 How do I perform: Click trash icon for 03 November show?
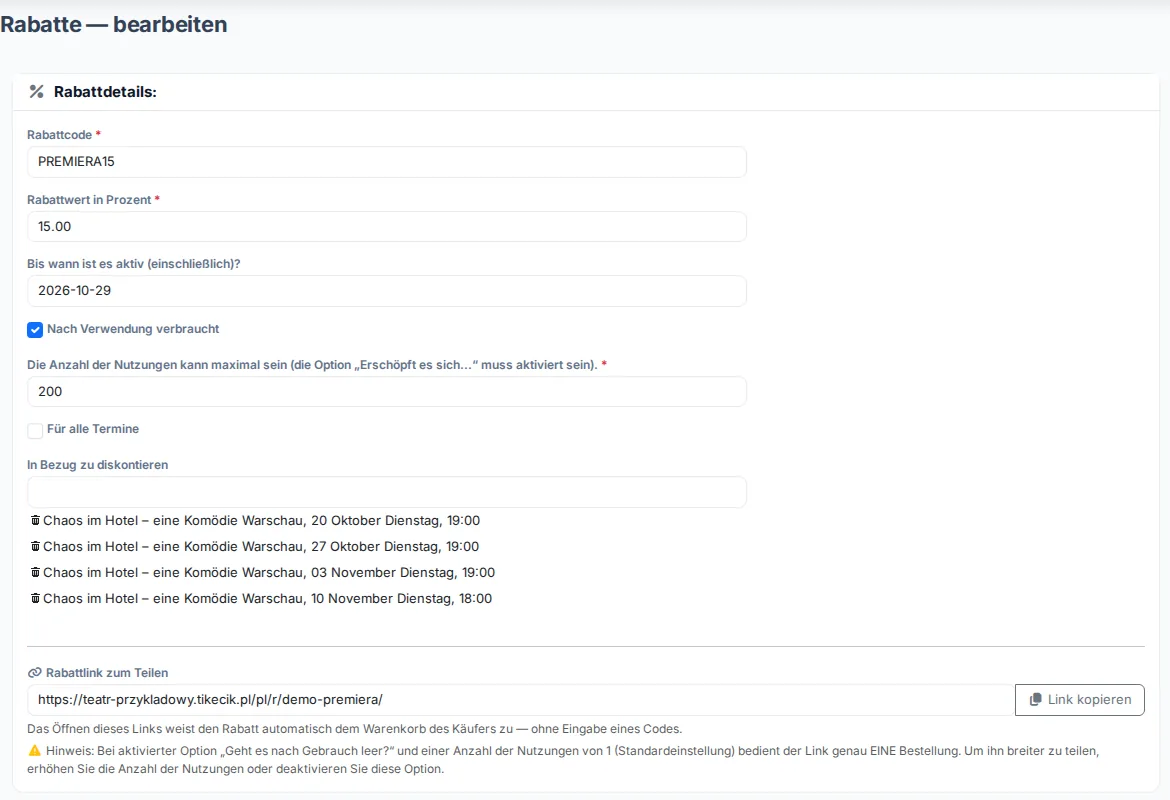pos(35,572)
